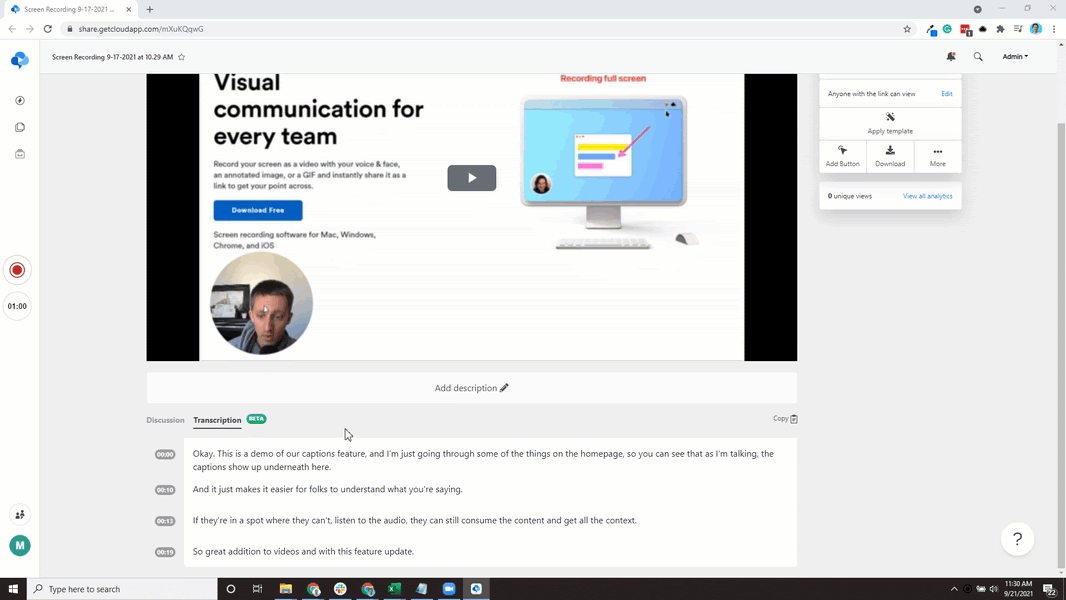Copy the transcription text
Screen dimensions: 1066x600
(785, 419)
